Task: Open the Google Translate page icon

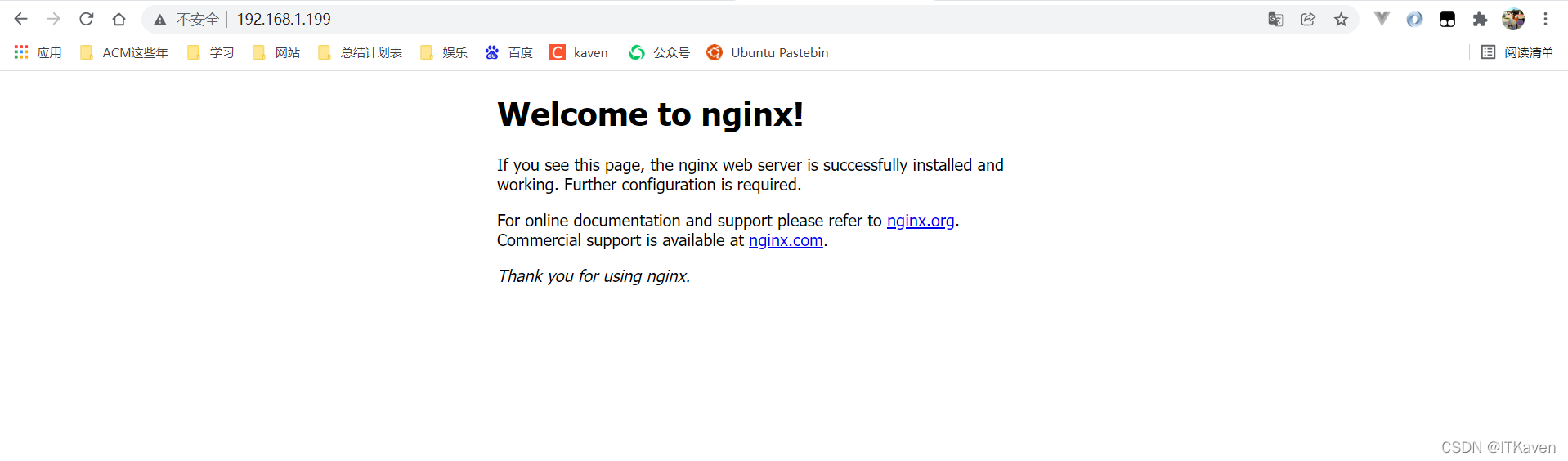Action: (x=1275, y=19)
